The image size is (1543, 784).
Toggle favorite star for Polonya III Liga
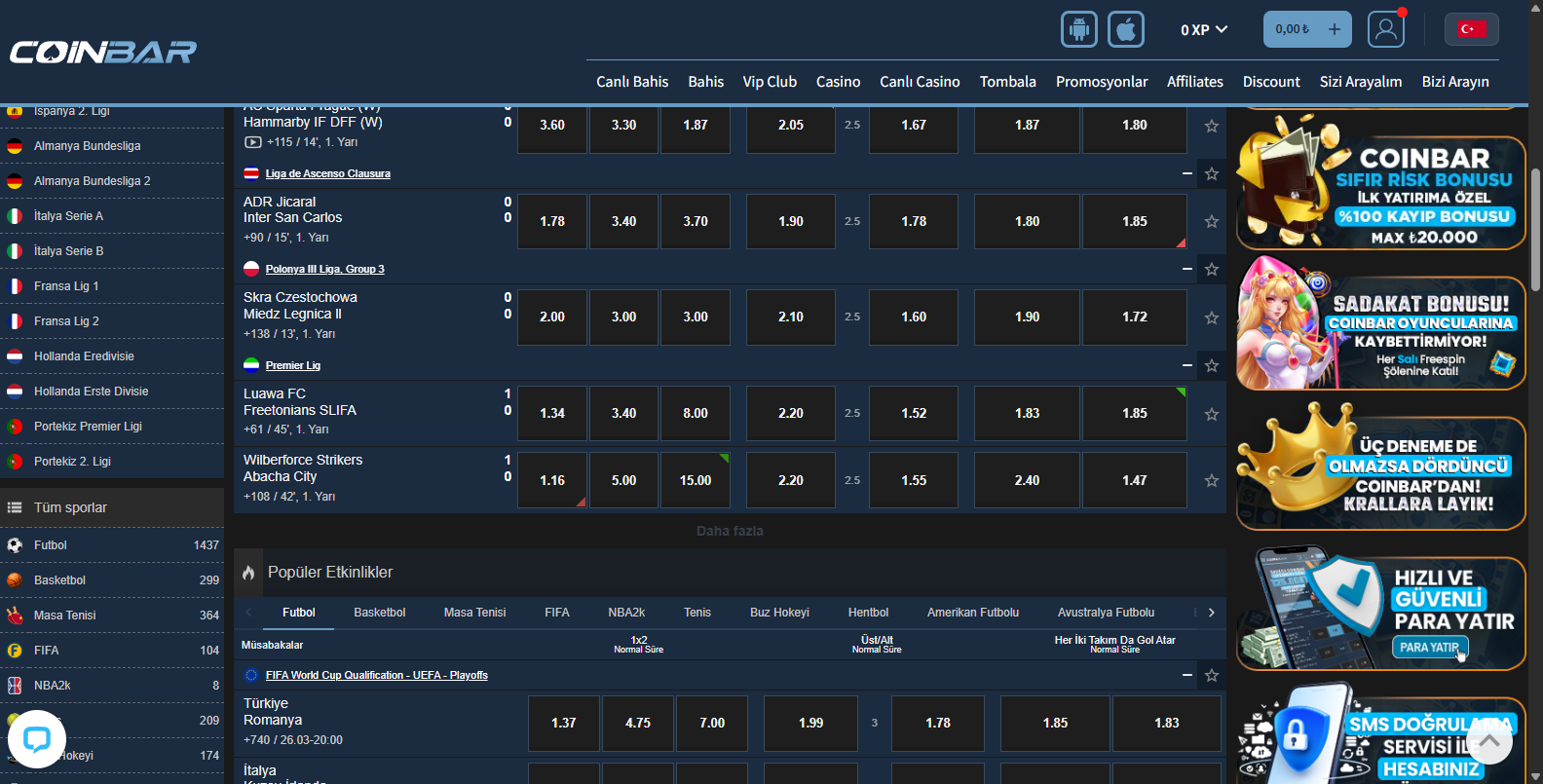click(1211, 269)
